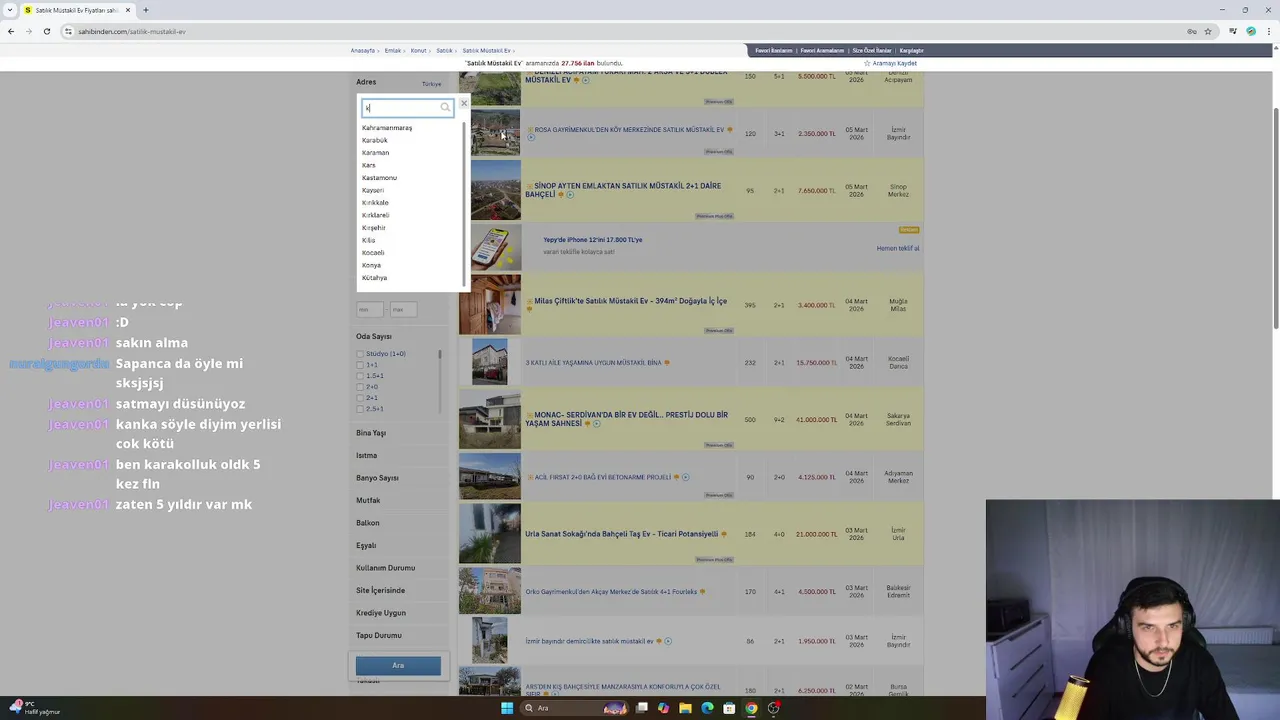Viewport: 1280px width, 720px height.
Task: Open Monac Serdivan listing thumbnail
Action: coord(490,419)
